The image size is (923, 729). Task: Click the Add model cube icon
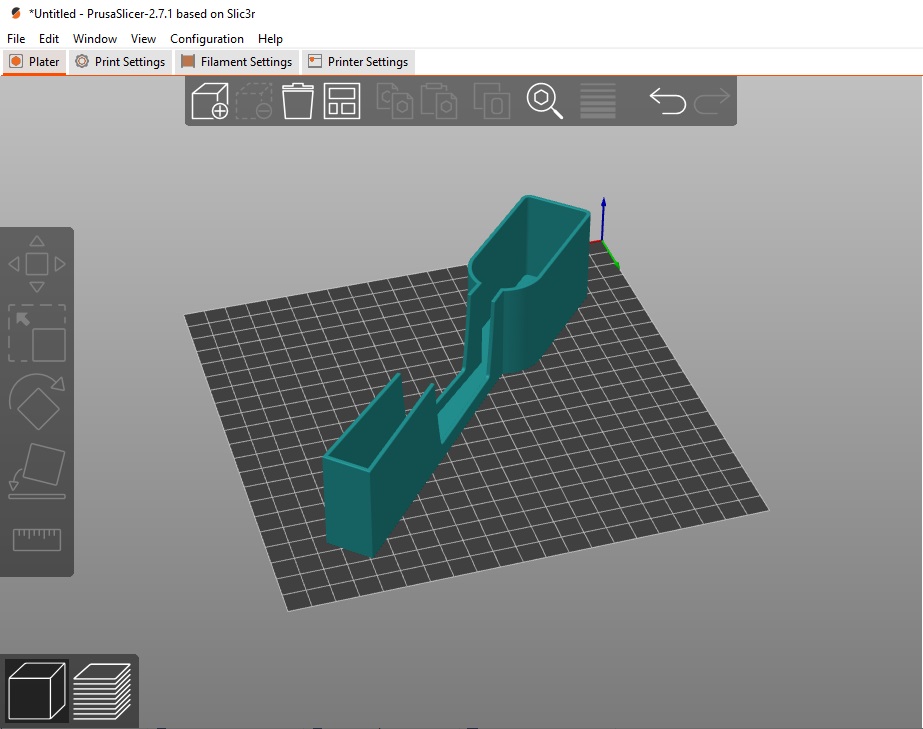point(209,101)
